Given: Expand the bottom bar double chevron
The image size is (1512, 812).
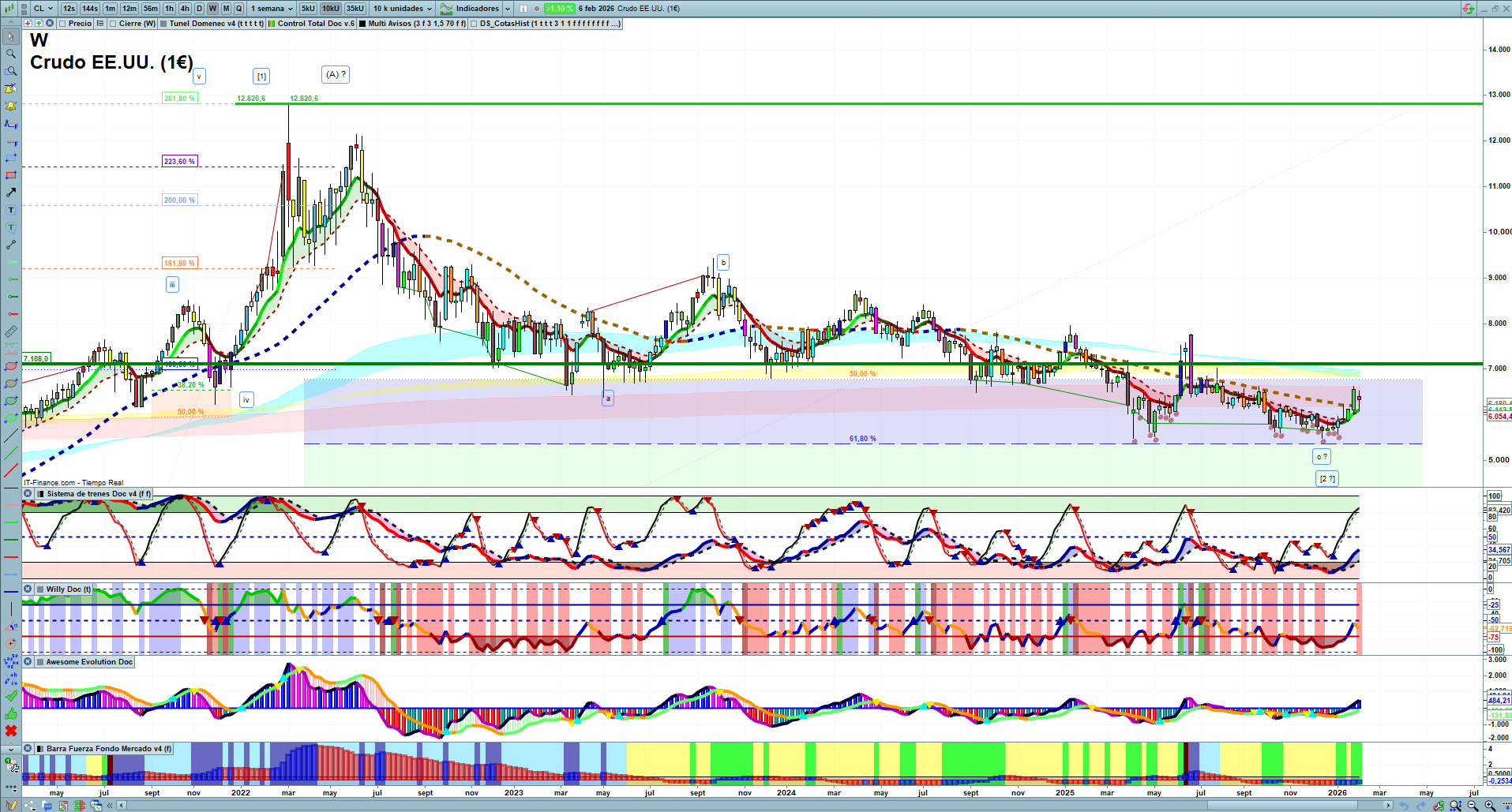Looking at the screenshot, I should (x=109, y=806).
